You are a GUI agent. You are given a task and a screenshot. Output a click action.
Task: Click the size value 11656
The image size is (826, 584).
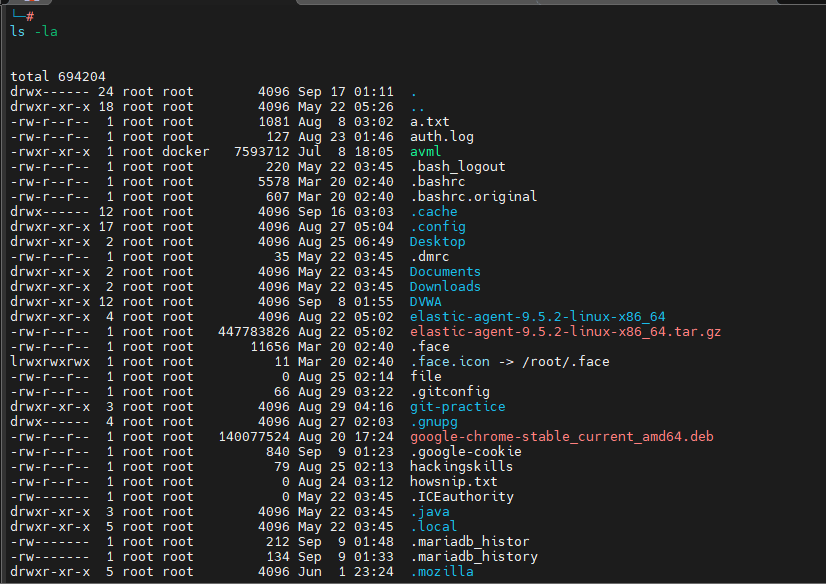(x=269, y=347)
